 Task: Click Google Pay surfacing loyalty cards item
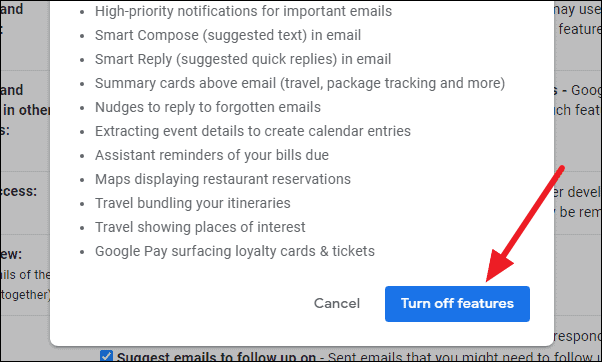point(235,251)
